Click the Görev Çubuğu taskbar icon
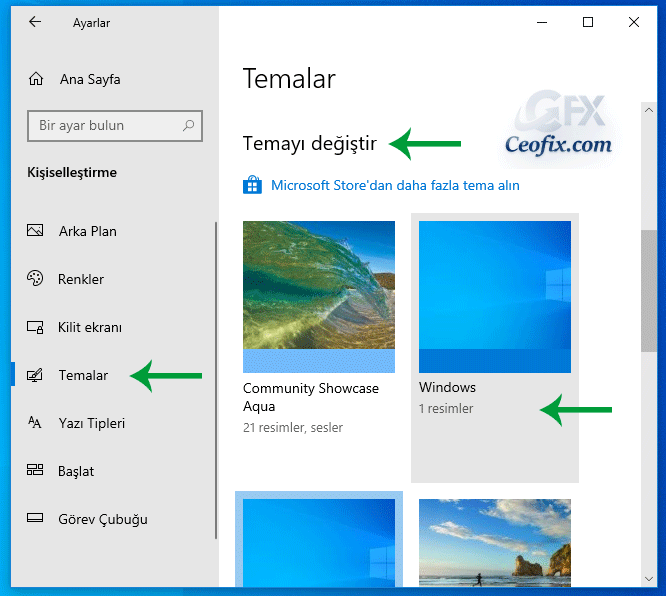The width and height of the screenshot is (666, 596). (x=35, y=518)
